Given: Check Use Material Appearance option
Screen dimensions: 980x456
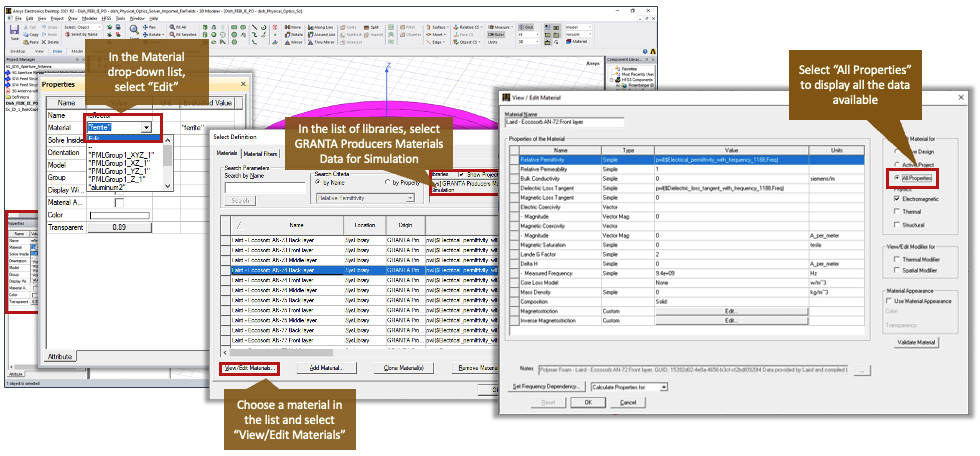Looking at the screenshot, I should coord(891,301).
